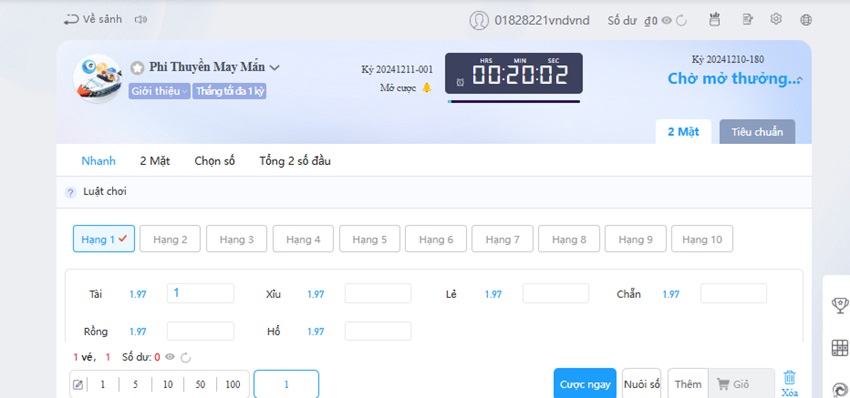Image resolution: width=850 pixels, height=398 pixels.
Task: Toggle the Mở cược bell notification icon
Action: pos(427,88)
